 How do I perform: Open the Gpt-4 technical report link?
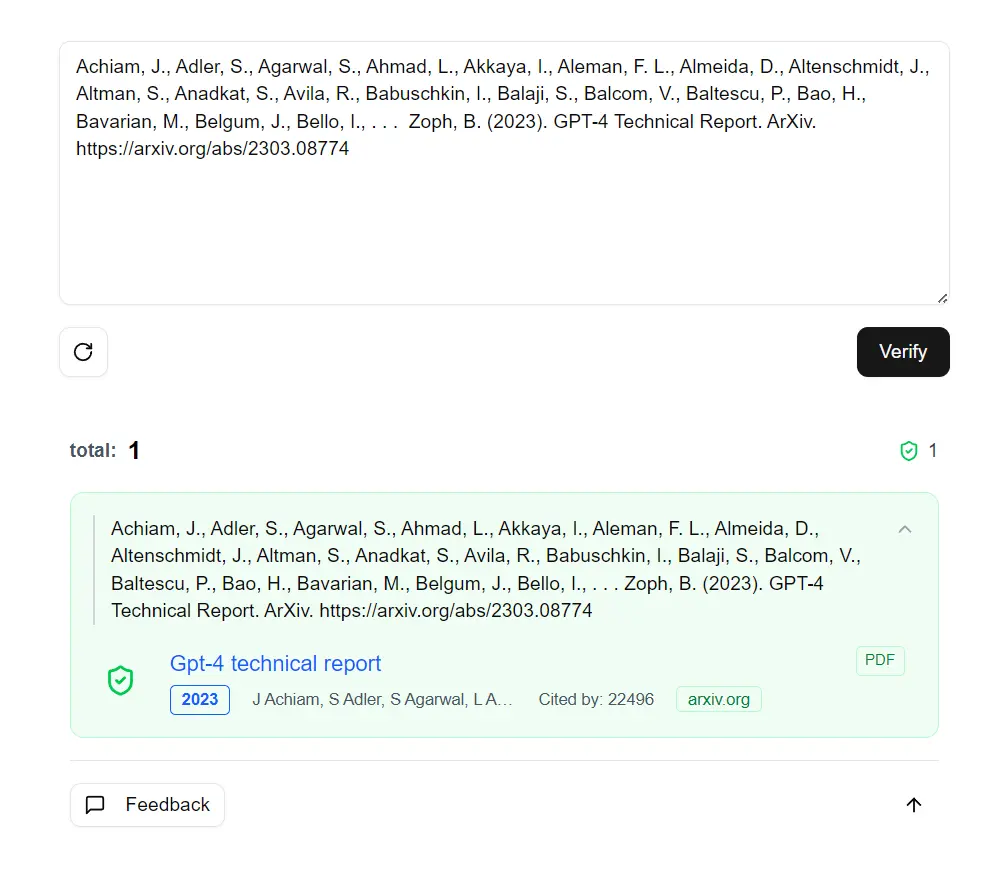tap(276, 663)
